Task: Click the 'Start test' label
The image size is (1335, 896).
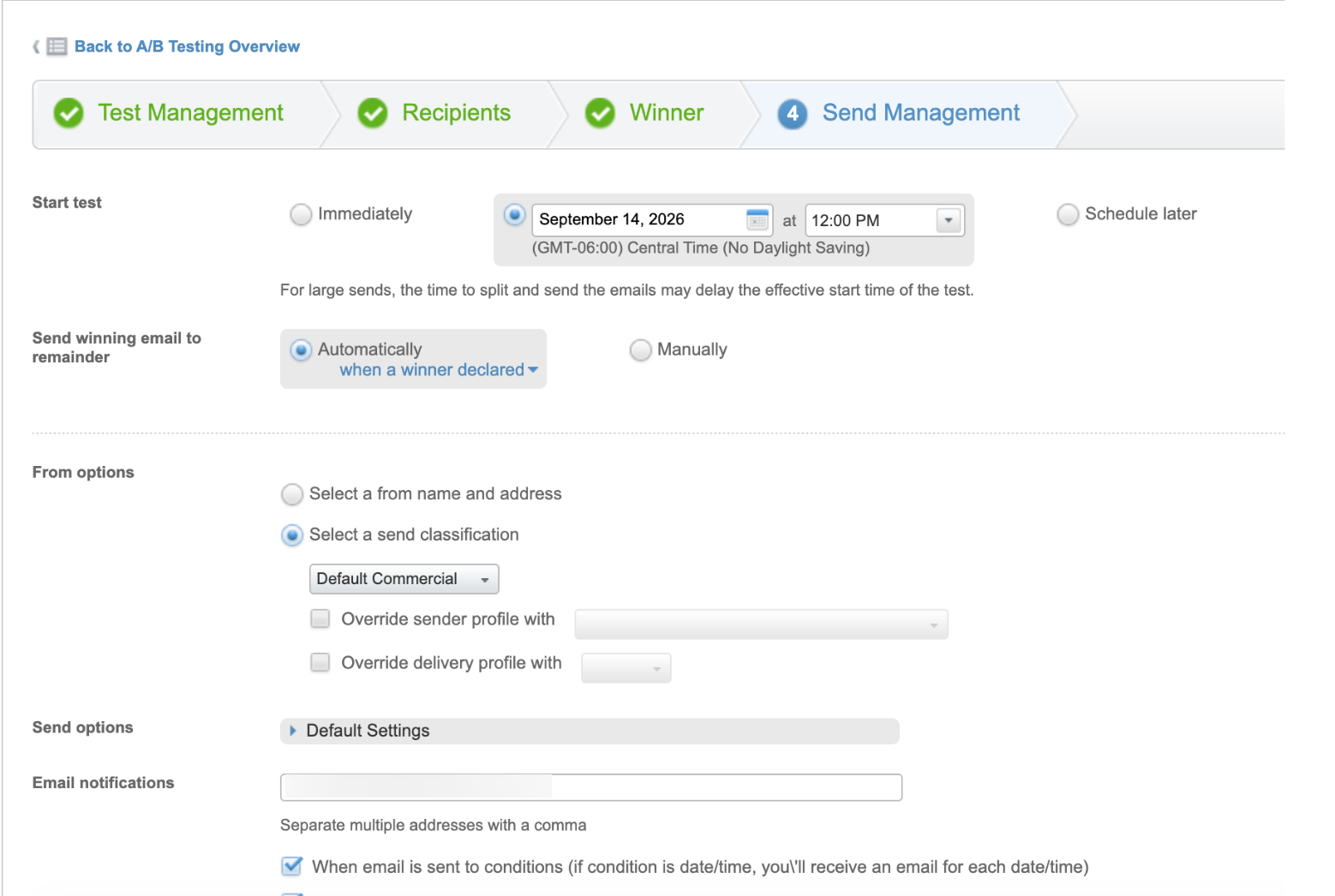Action: point(67,202)
